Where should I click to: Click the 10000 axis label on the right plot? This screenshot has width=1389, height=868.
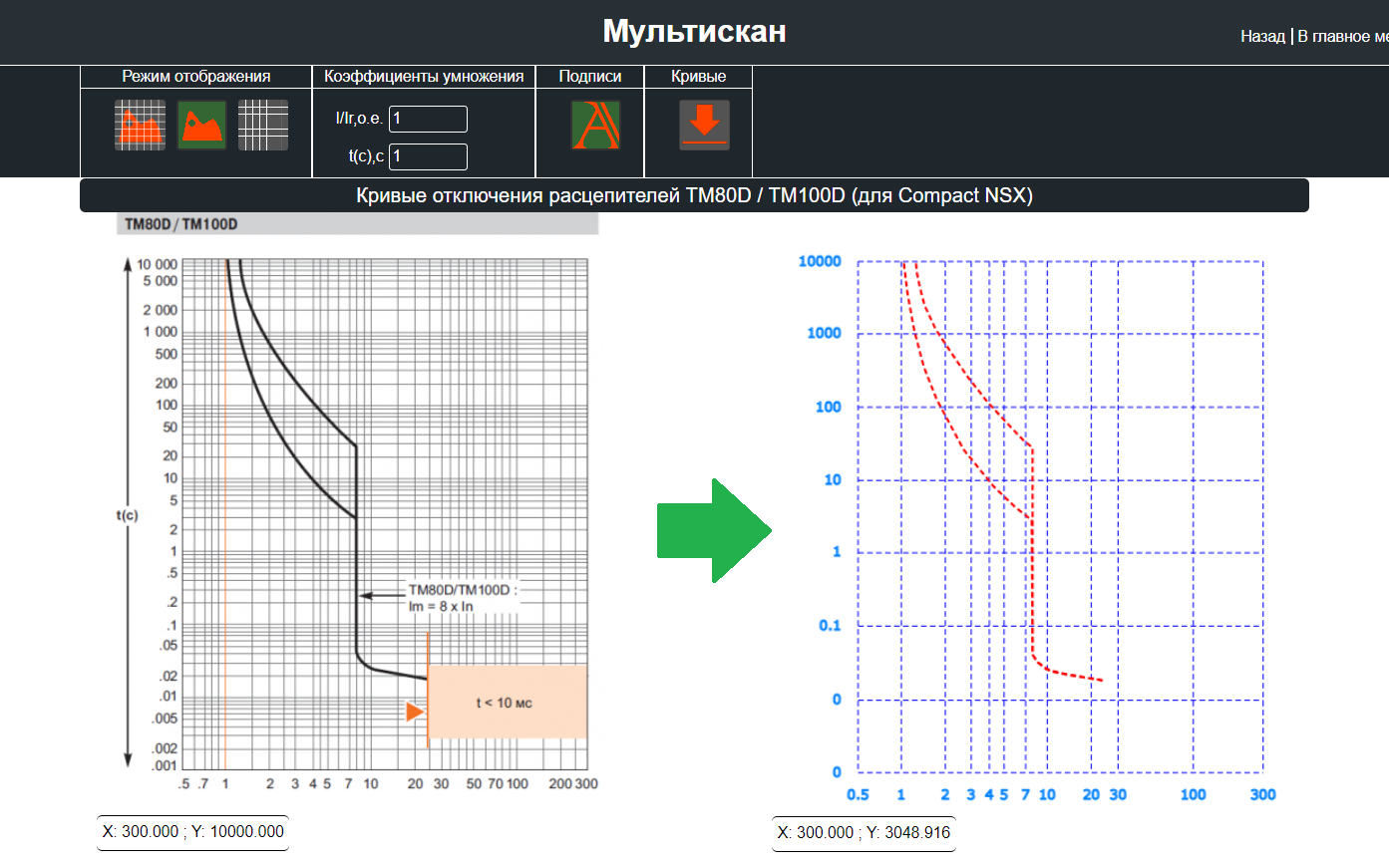[x=820, y=261]
